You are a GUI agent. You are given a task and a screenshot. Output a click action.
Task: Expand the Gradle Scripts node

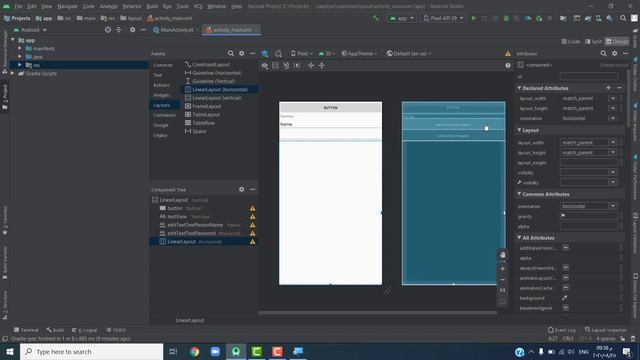(12, 73)
